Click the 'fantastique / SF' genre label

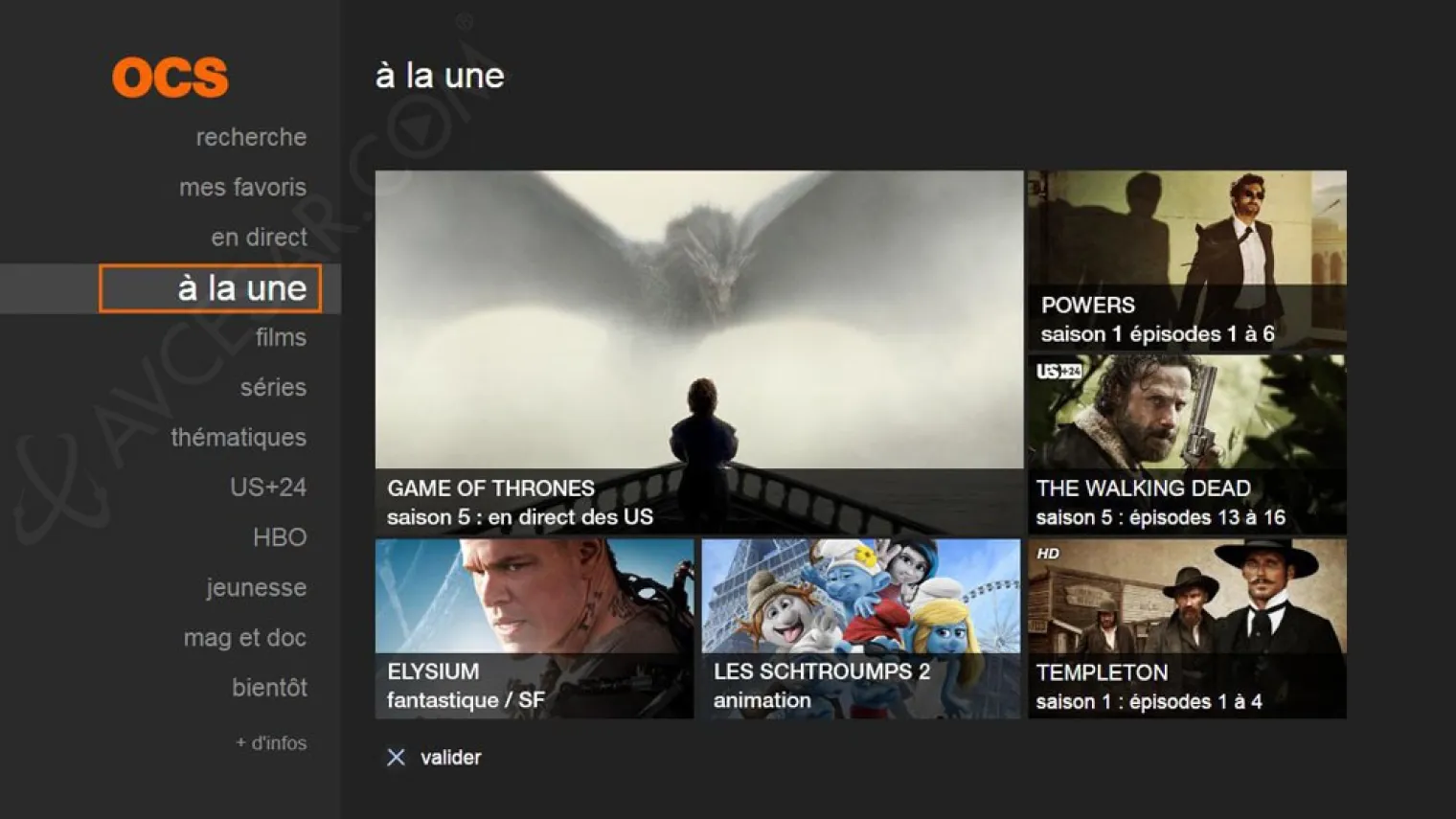click(x=466, y=700)
